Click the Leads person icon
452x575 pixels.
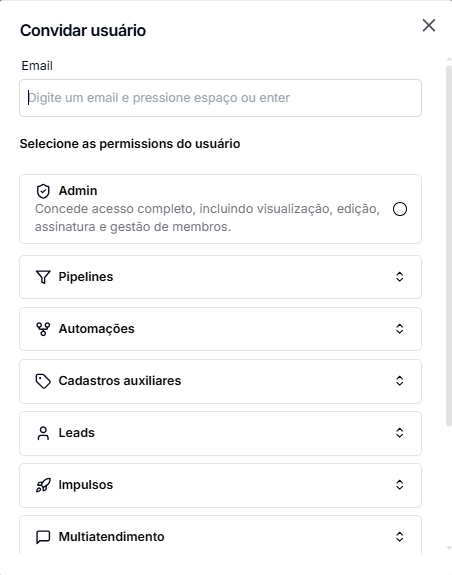(x=43, y=433)
